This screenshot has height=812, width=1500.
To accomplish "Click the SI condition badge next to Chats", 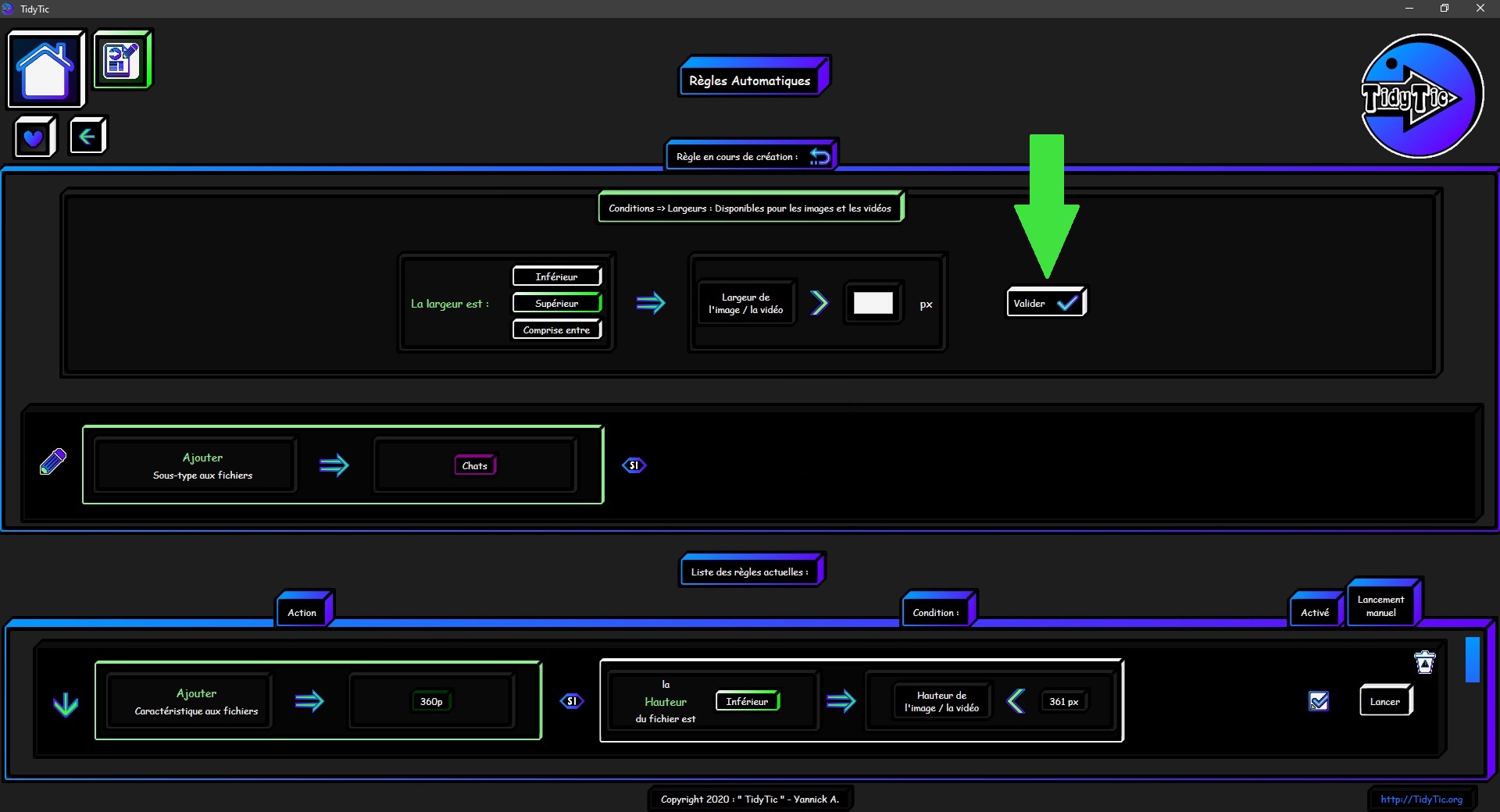I will point(634,465).
